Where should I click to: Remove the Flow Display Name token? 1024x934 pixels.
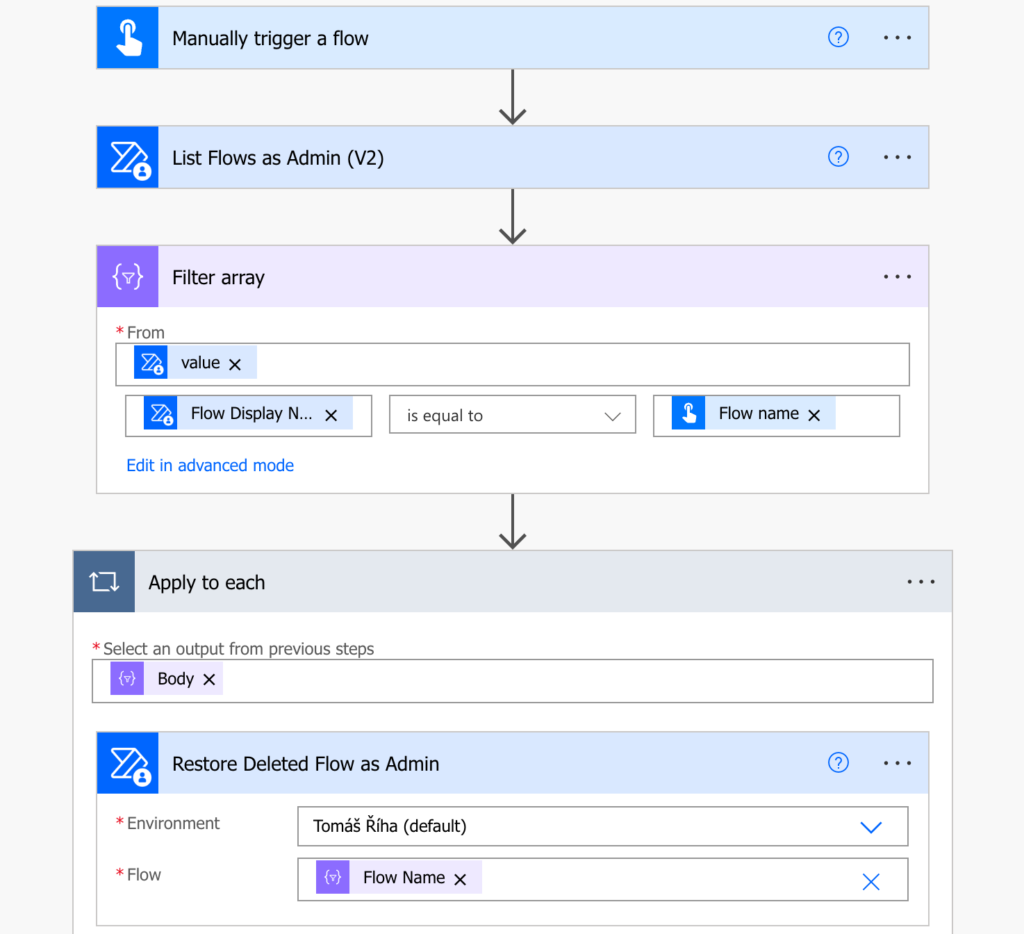331,415
